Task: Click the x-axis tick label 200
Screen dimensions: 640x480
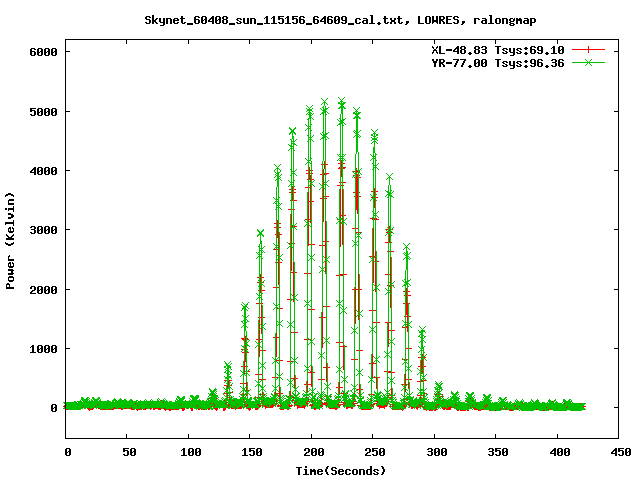Action: [x=313, y=452]
